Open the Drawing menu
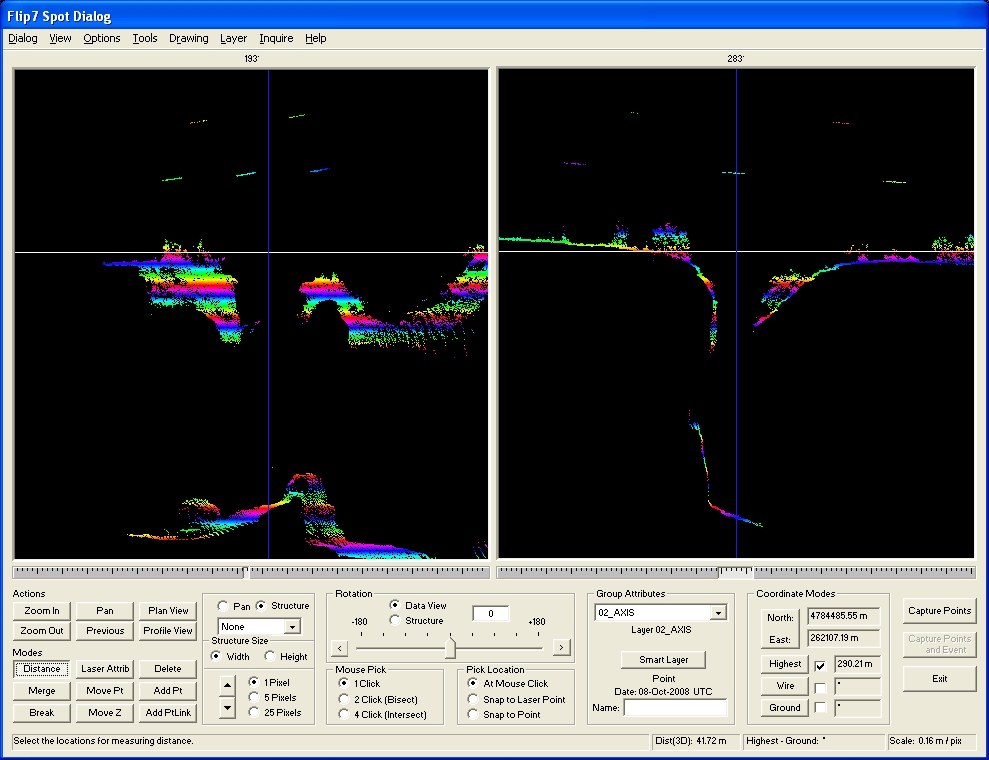Image resolution: width=989 pixels, height=760 pixels. 188,39
